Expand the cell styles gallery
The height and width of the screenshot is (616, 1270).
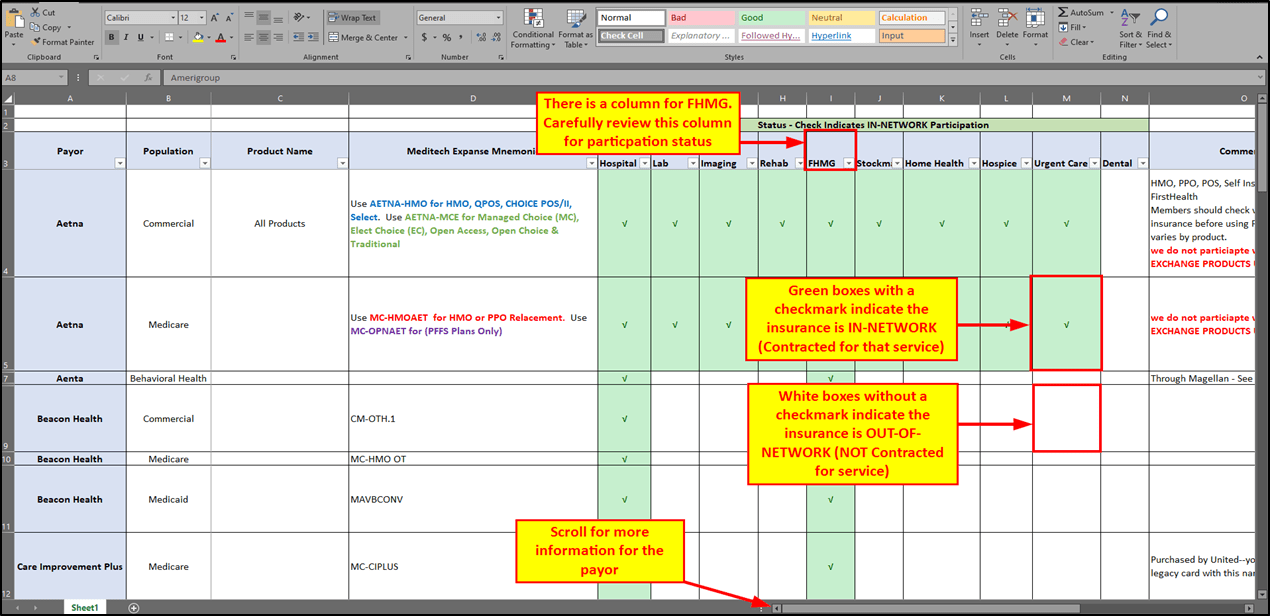pyautogui.click(x=952, y=40)
